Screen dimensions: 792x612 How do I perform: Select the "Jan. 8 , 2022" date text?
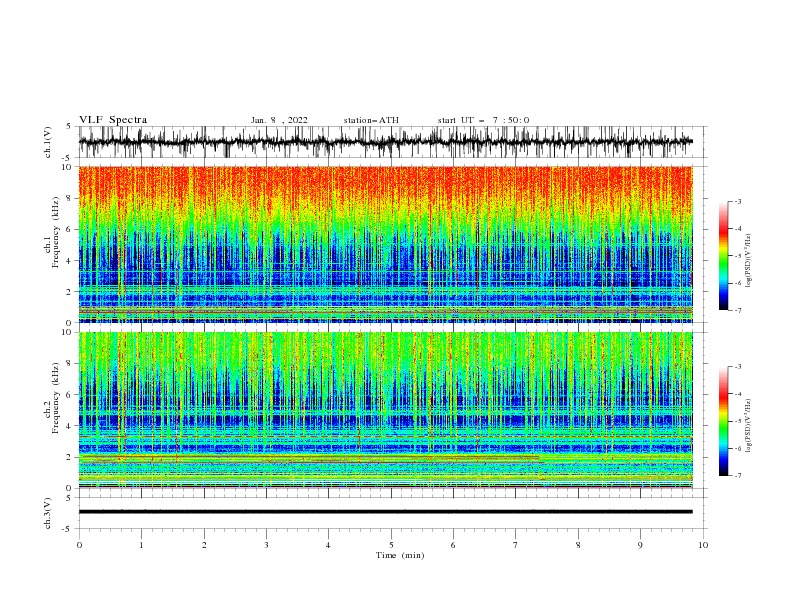pos(279,120)
